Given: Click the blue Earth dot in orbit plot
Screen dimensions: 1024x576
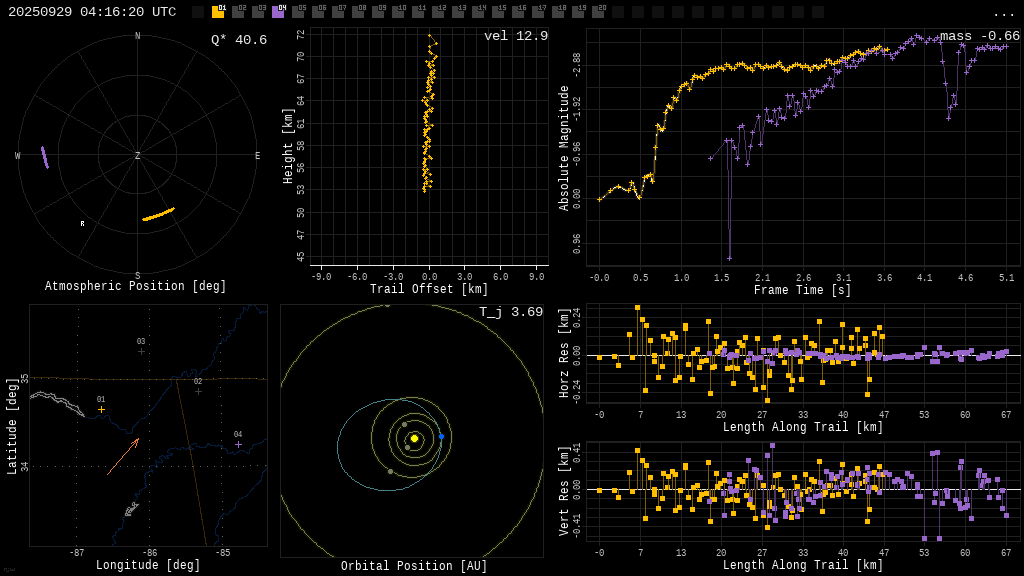Looking at the screenshot, I should click(x=441, y=436).
